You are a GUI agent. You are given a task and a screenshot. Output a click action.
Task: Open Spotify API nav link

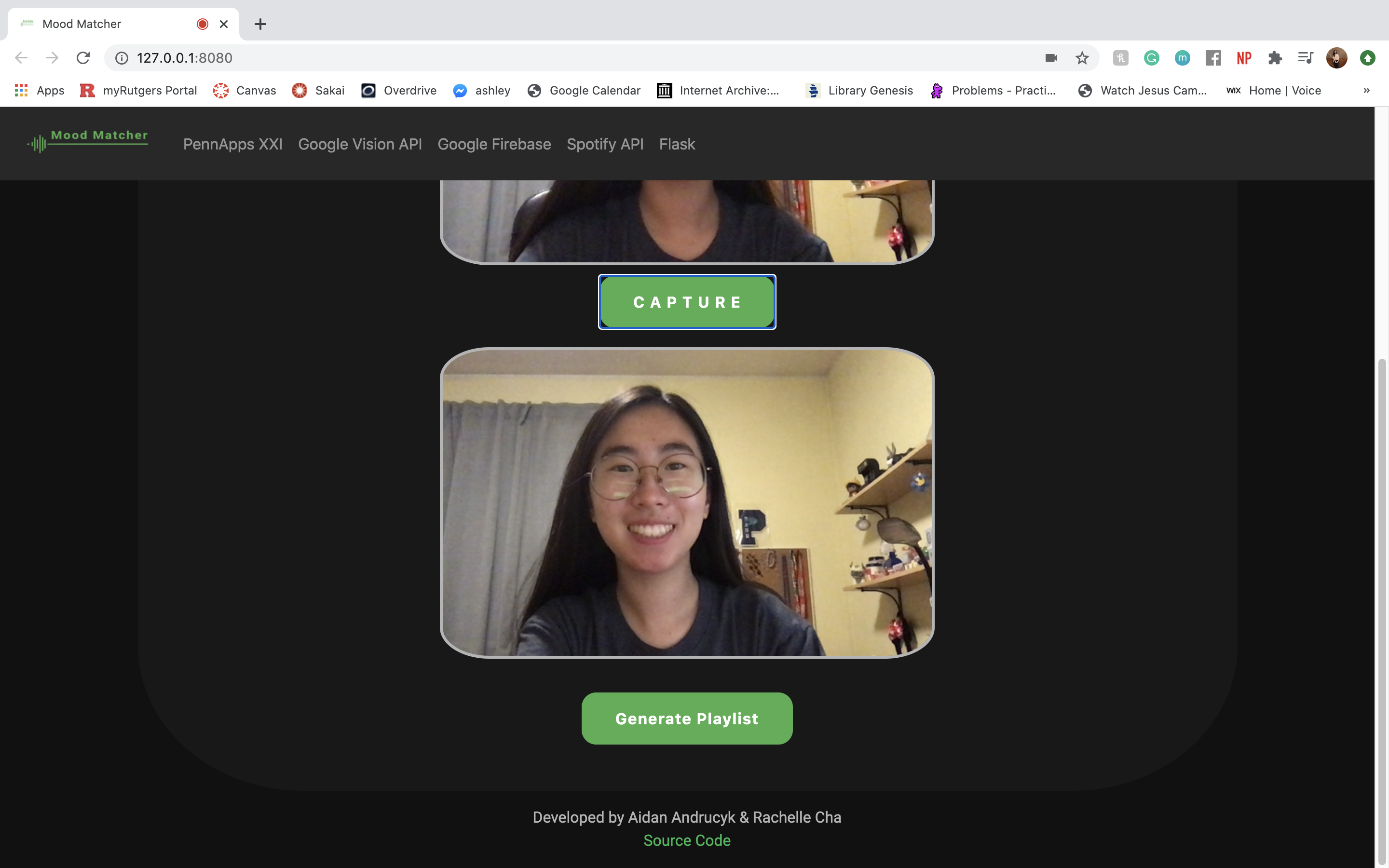pyautogui.click(x=604, y=144)
